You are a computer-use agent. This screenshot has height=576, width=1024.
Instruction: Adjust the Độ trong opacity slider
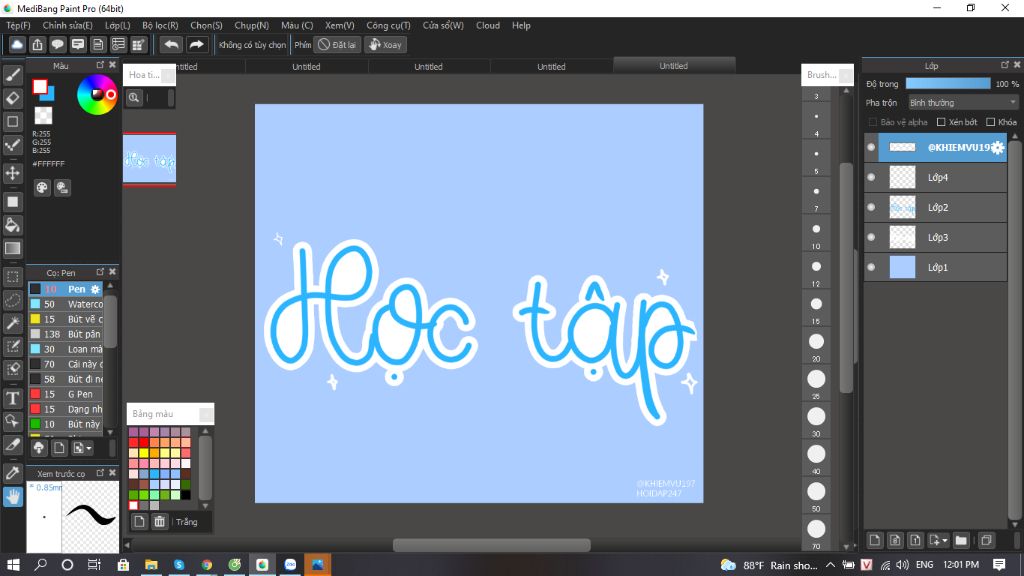(948, 84)
